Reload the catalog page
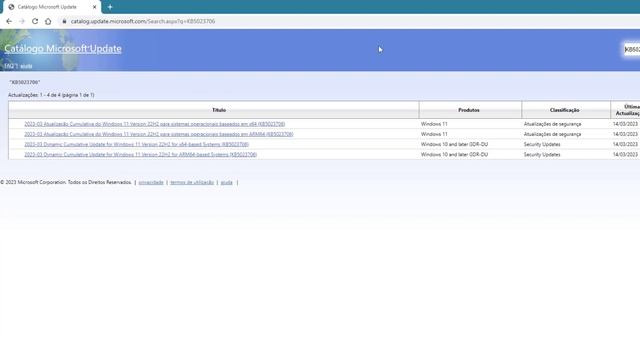This screenshot has height=360, width=640. click(35, 21)
